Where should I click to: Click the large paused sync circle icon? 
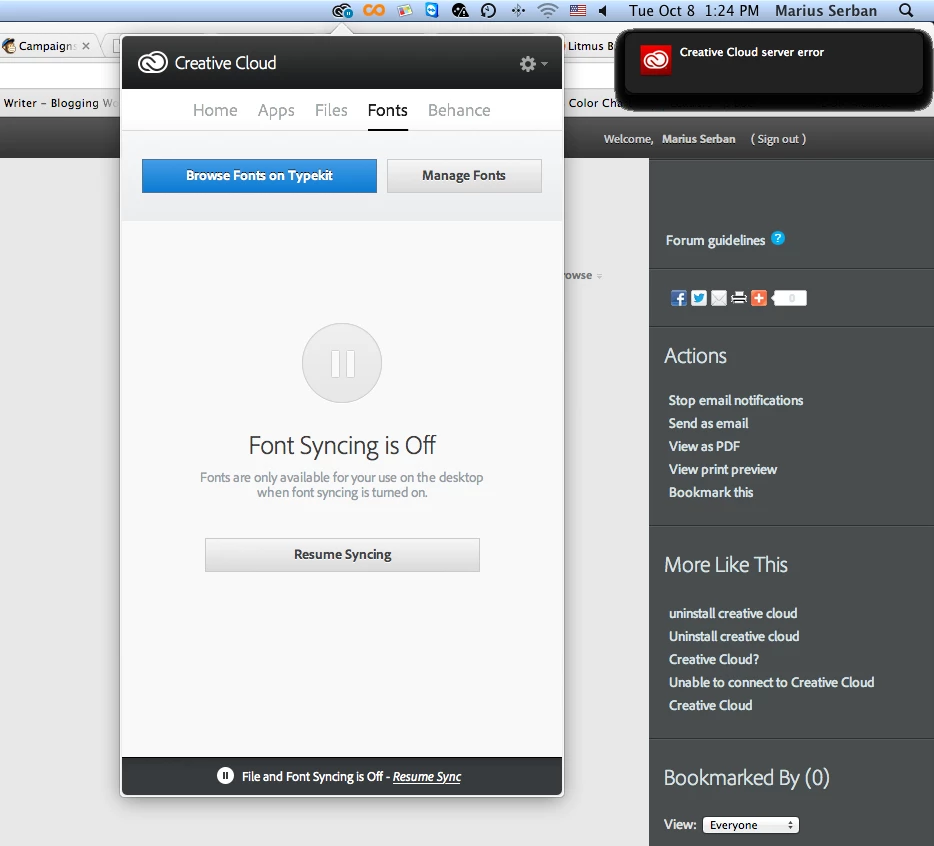(x=342, y=363)
